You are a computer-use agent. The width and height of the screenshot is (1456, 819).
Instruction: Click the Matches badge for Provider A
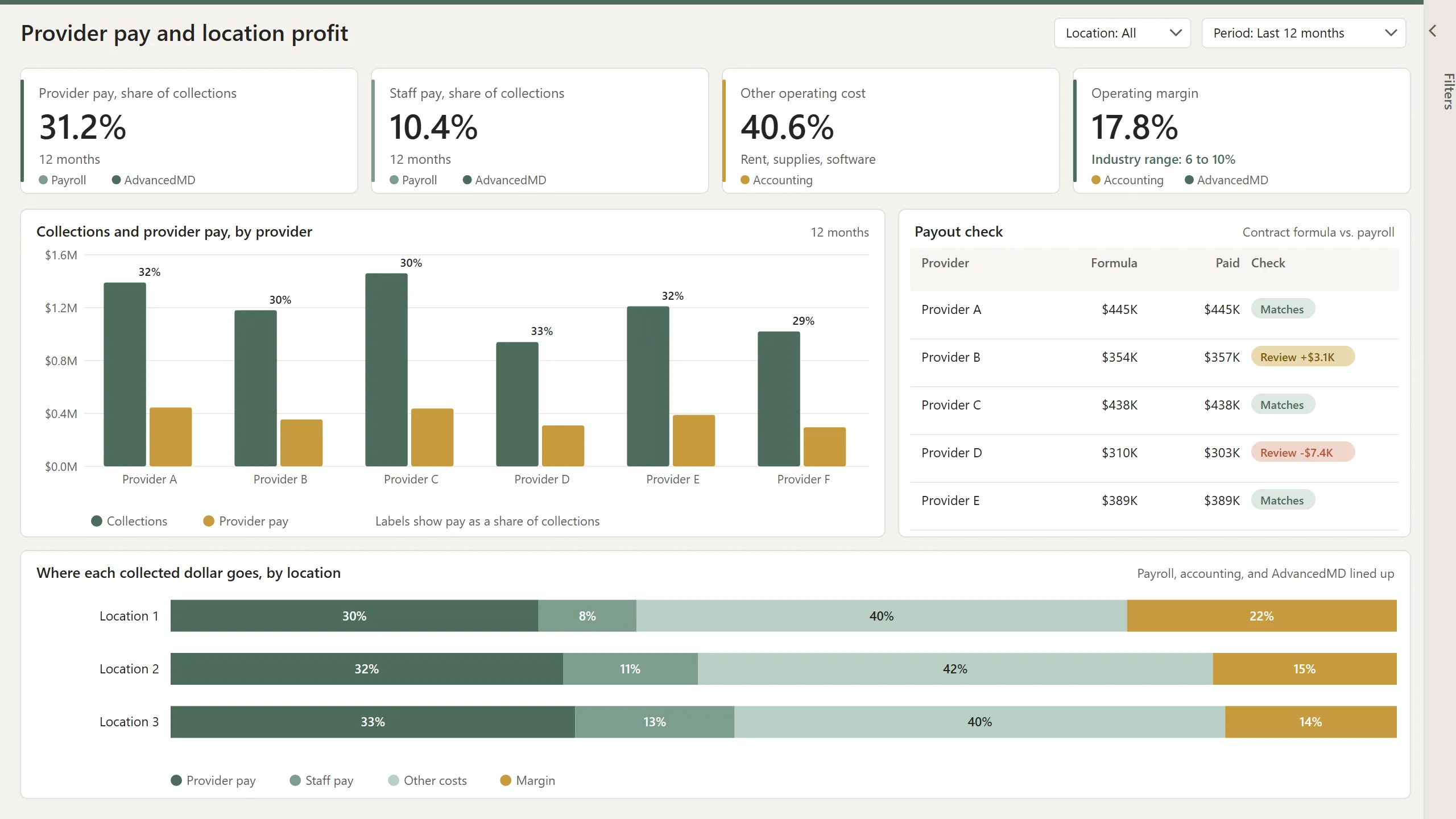[x=1283, y=309]
